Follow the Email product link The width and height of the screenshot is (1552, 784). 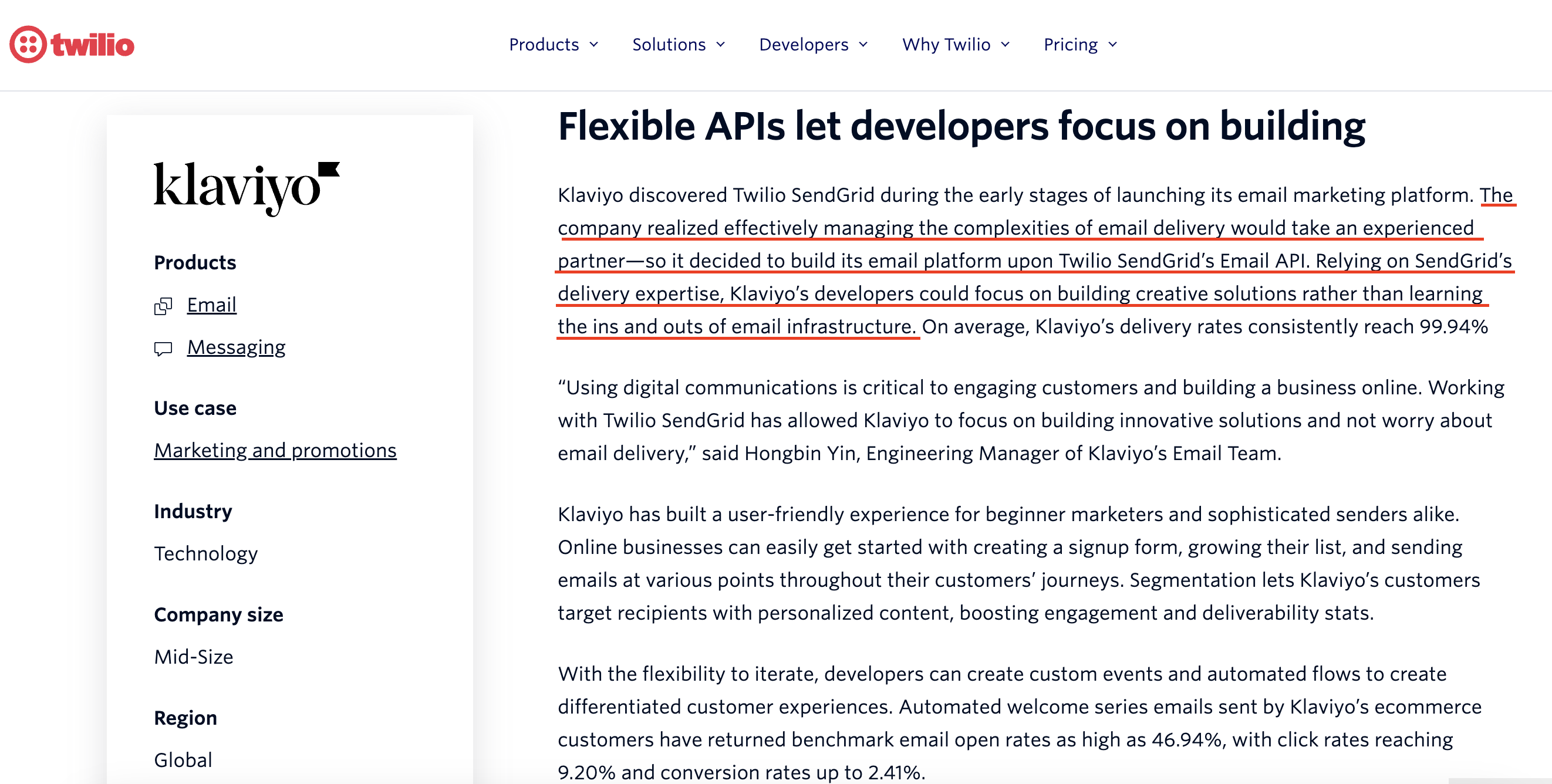tap(211, 305)
